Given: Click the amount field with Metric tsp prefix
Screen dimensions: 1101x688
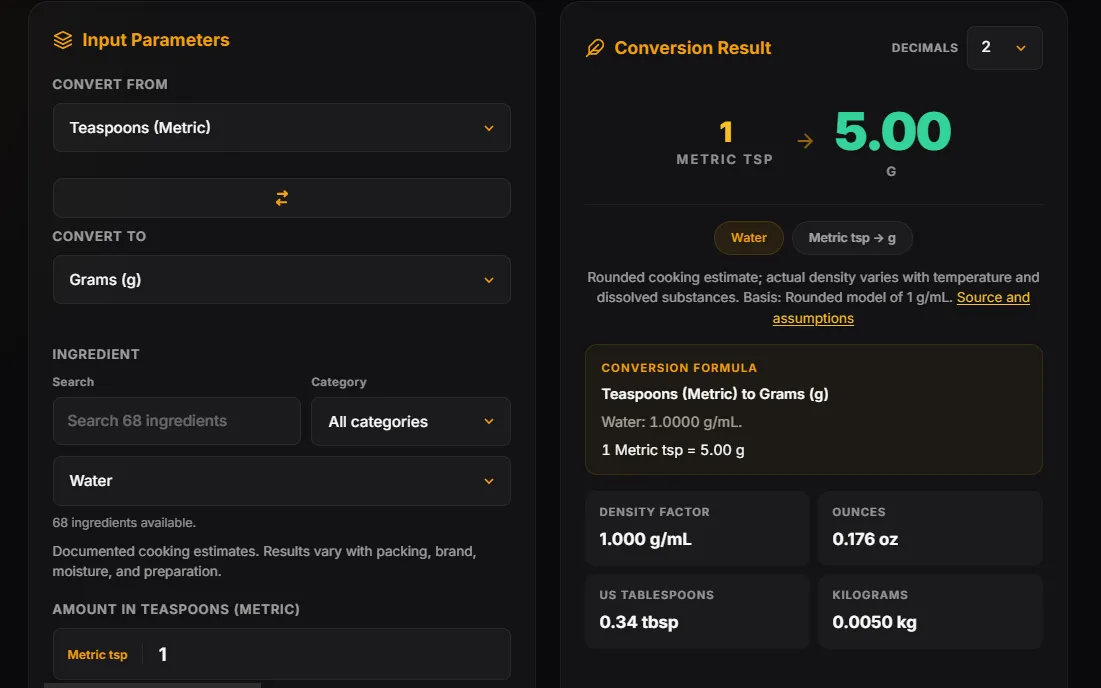Looking at the screenshot, I should [x=282, y=654].
